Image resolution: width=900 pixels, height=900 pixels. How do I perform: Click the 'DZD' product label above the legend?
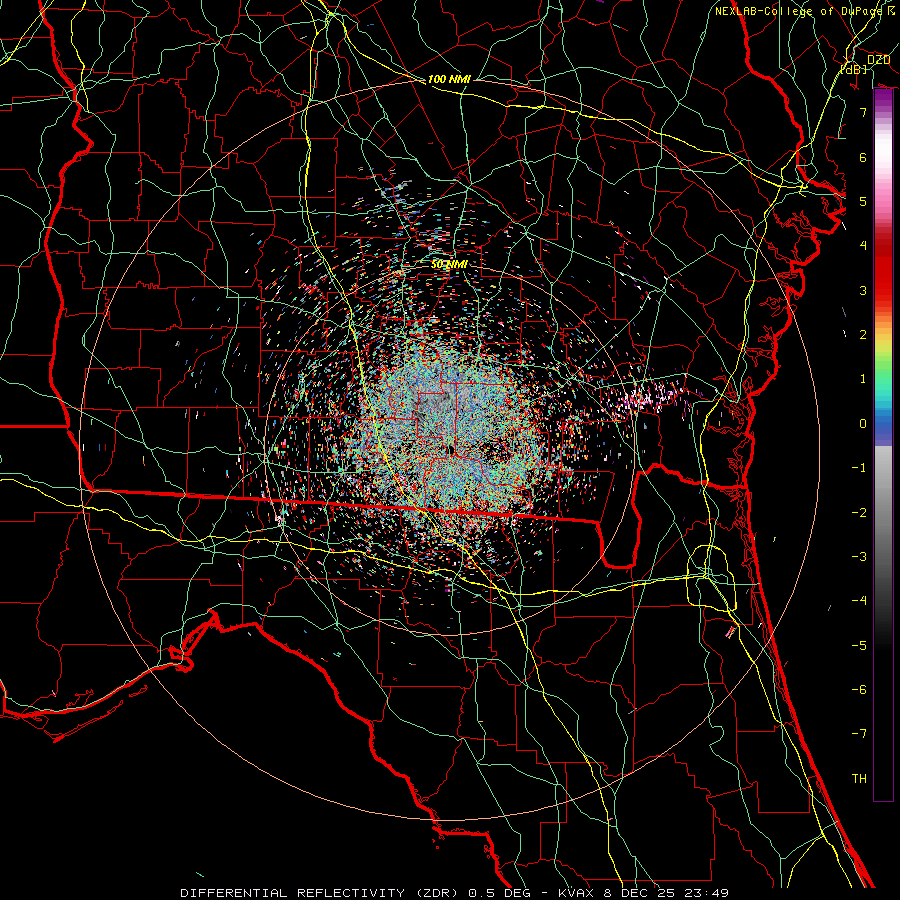click(879, 60)
